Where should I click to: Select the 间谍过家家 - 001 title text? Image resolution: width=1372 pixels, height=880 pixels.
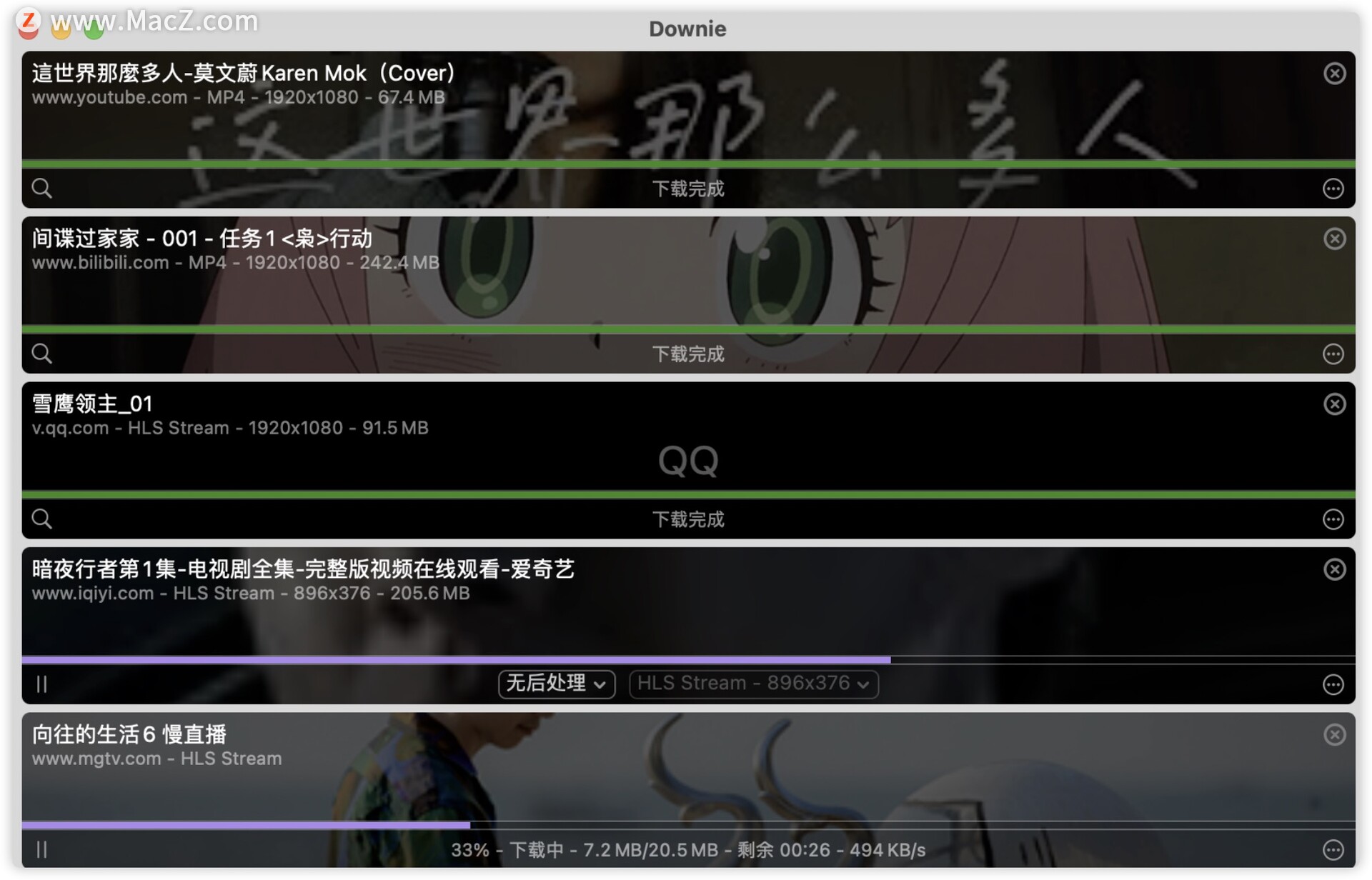(202, 238)
